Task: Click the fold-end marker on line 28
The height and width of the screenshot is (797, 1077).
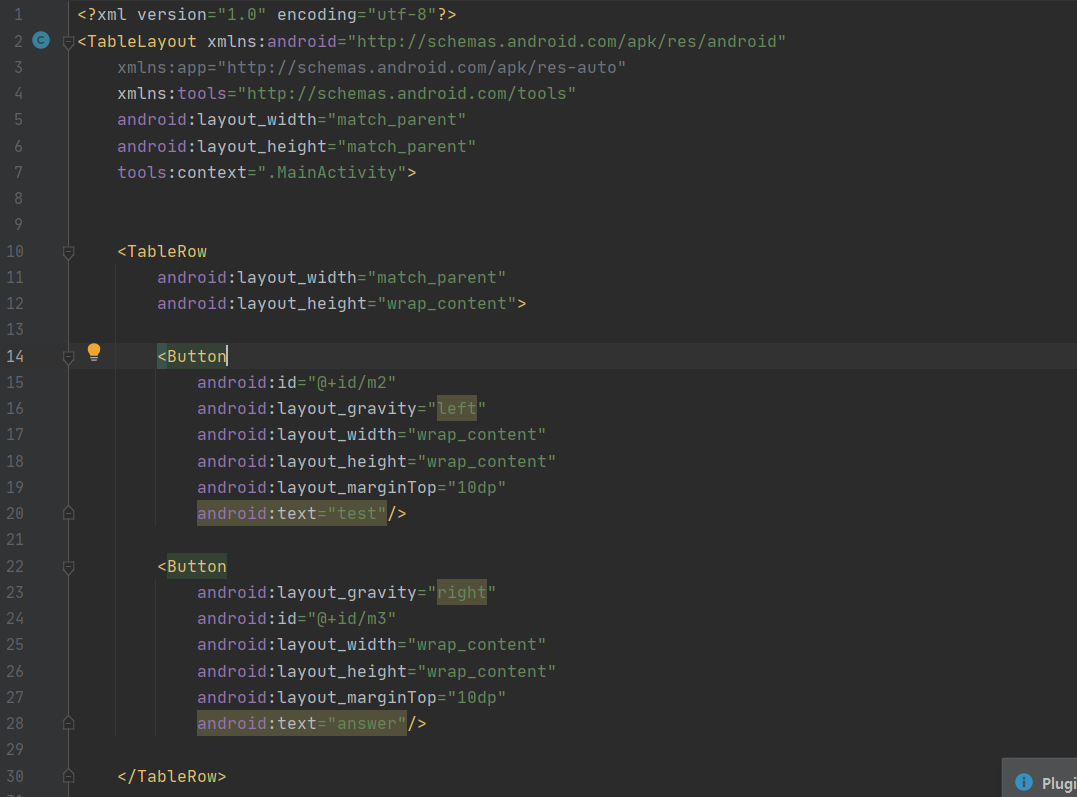Action: point(68,723)
